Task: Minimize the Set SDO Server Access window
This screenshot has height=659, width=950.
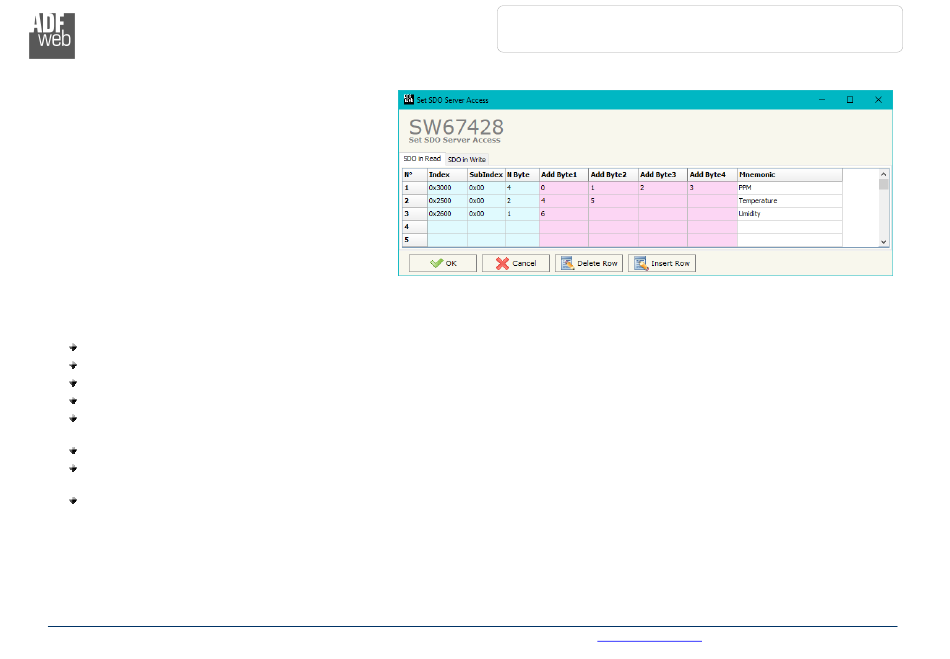Action: point(822,99)
